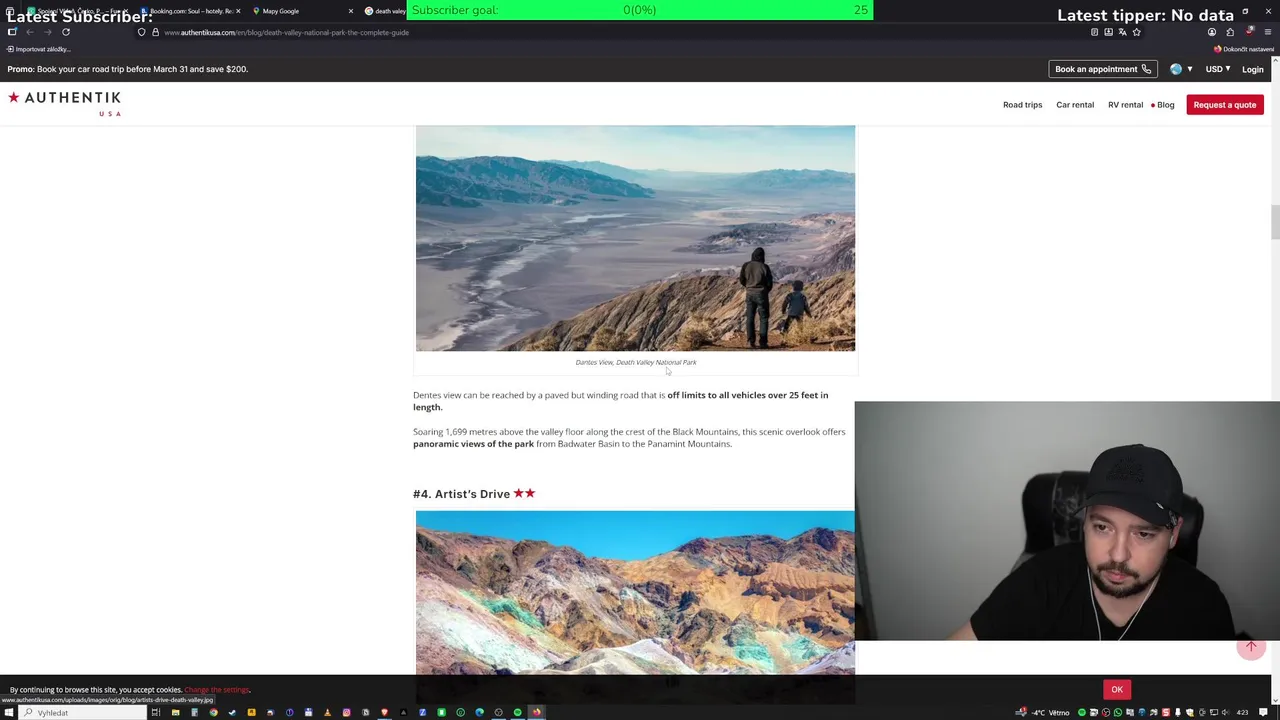
Task: Click the Dantes View image caption
Action: pos(636,362)
